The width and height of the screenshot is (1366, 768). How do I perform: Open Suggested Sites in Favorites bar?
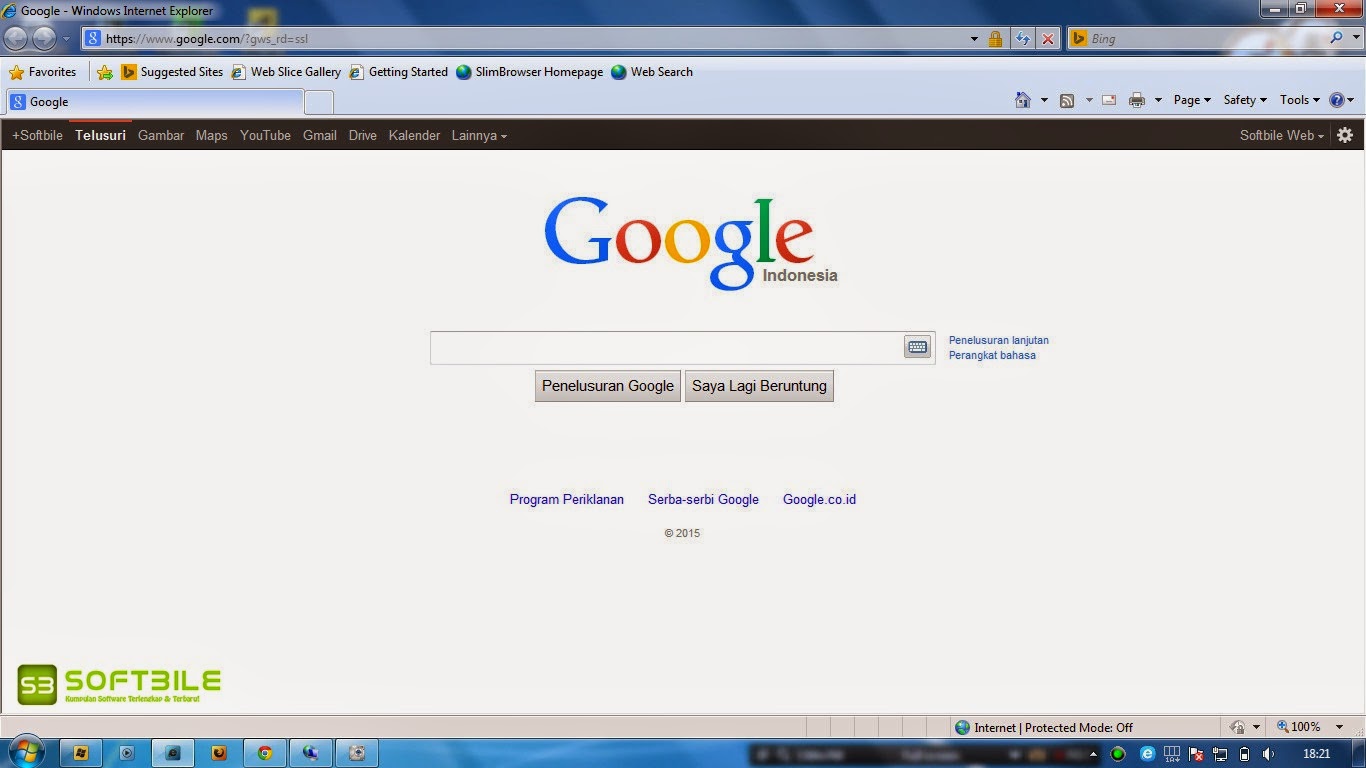tap(172, 72)
